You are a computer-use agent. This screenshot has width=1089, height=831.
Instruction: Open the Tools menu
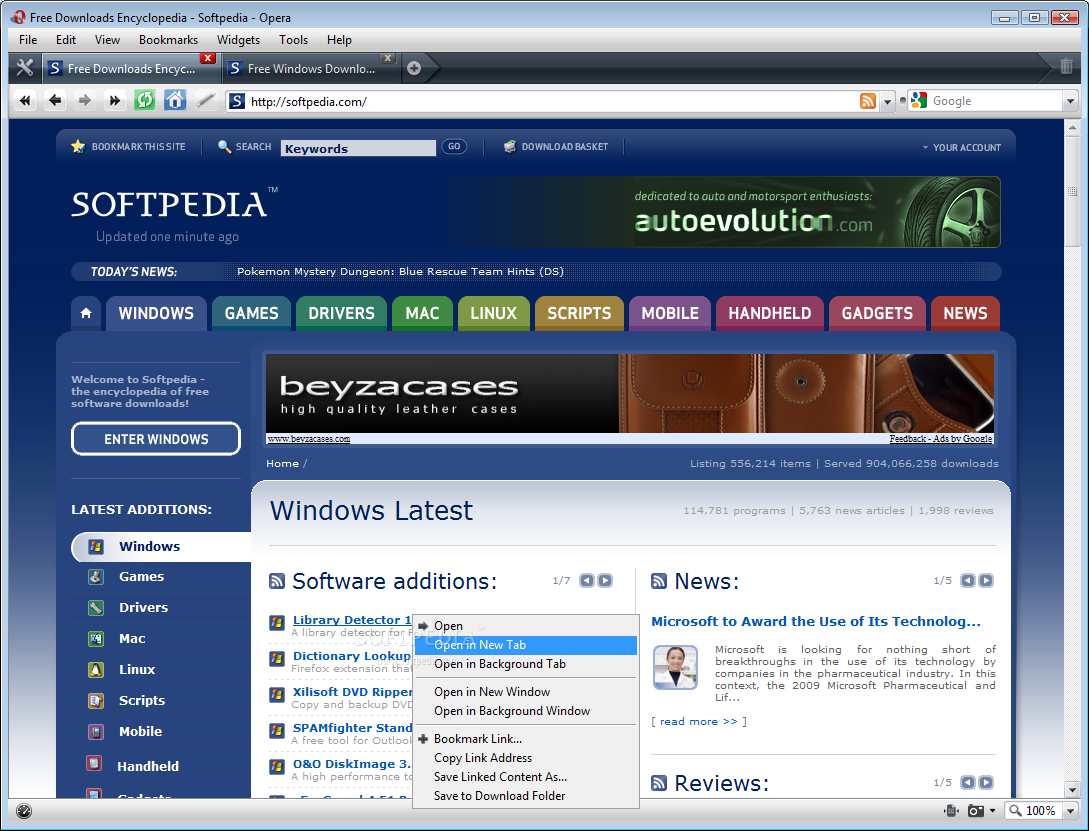point(293,40)
